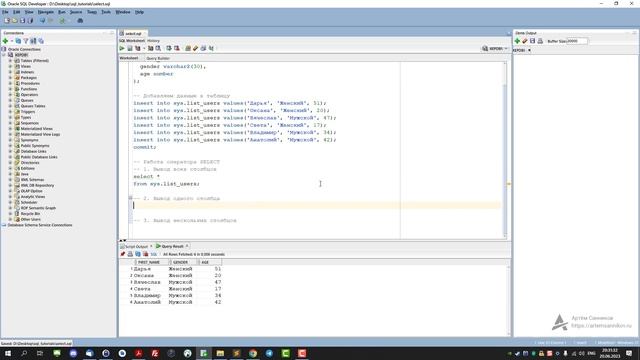Open the Tools menu

pyautogui.click(x=106, y=12)
